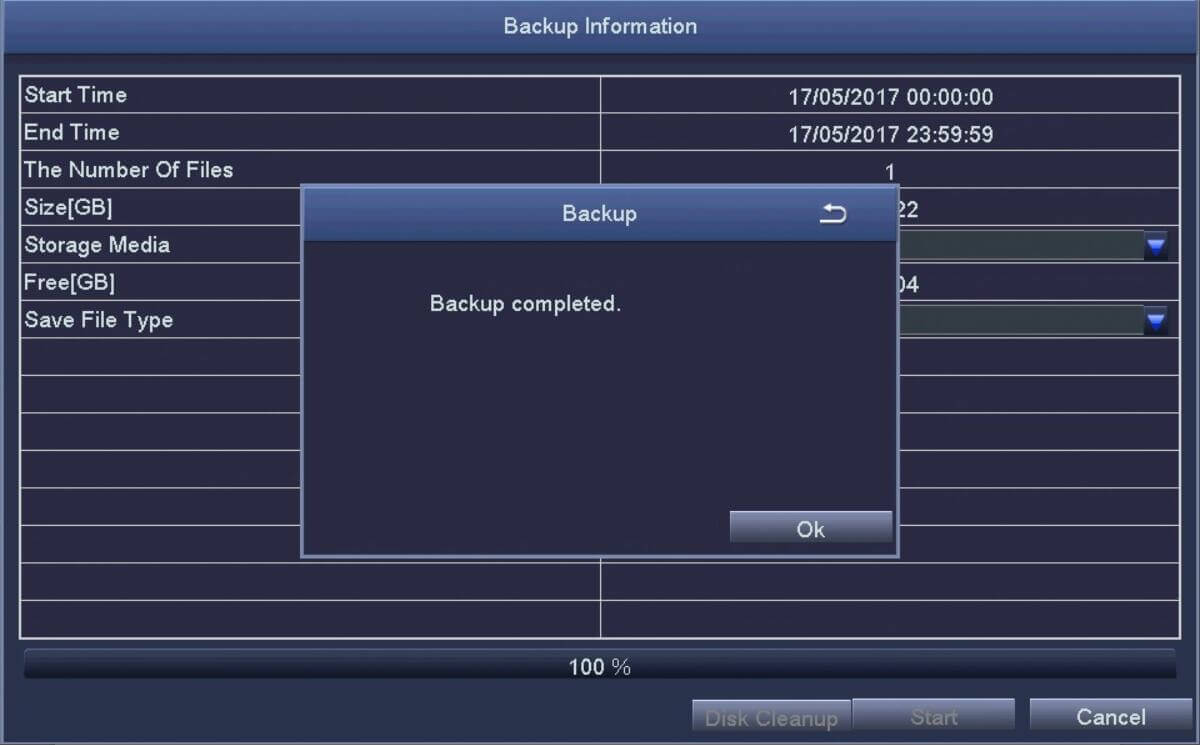The height and width of the screenshot is (745, 1200).
Task: Click the Backup completed message text
Action: (525, 304)
